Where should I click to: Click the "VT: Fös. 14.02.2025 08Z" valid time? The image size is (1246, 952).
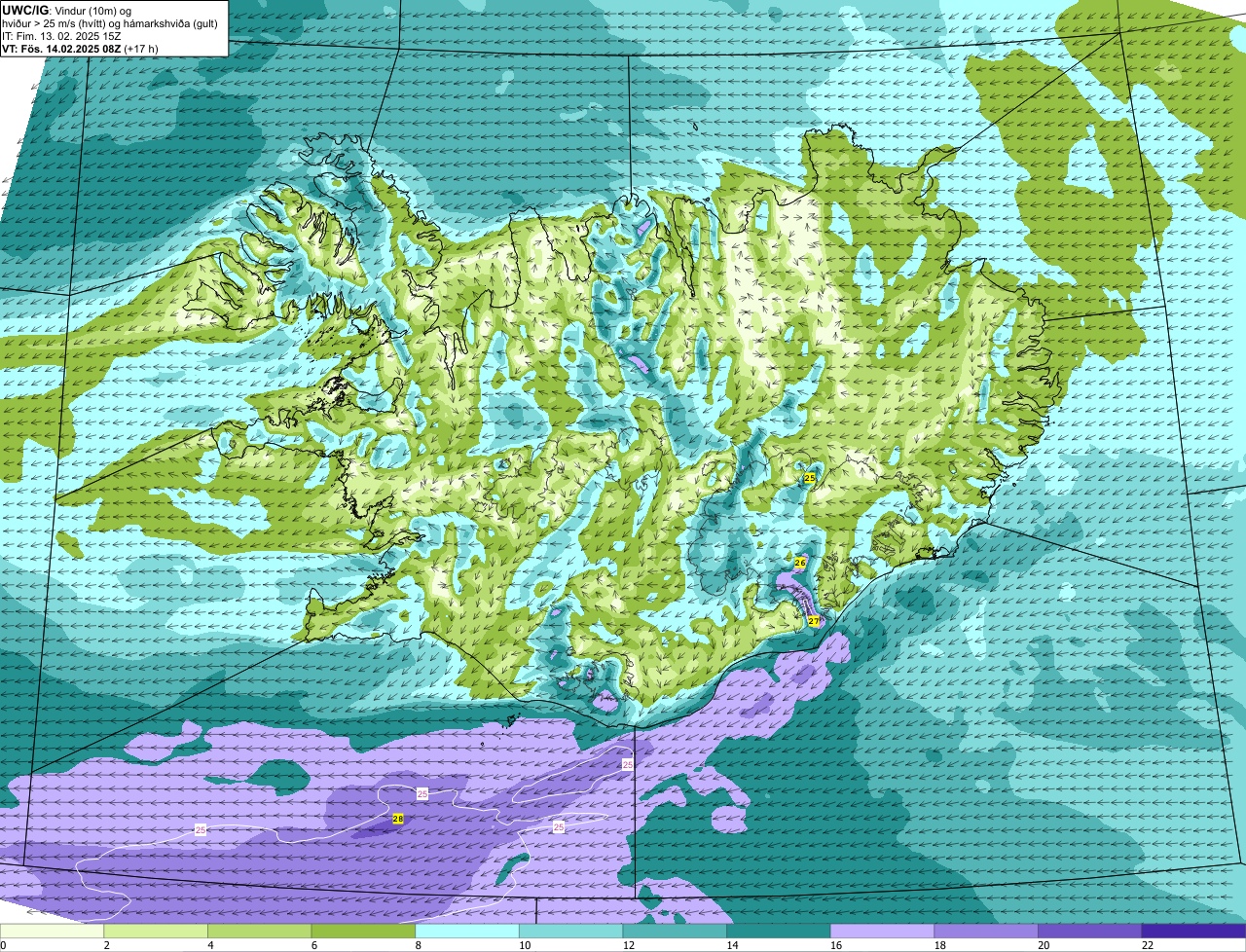coord(60,49)
